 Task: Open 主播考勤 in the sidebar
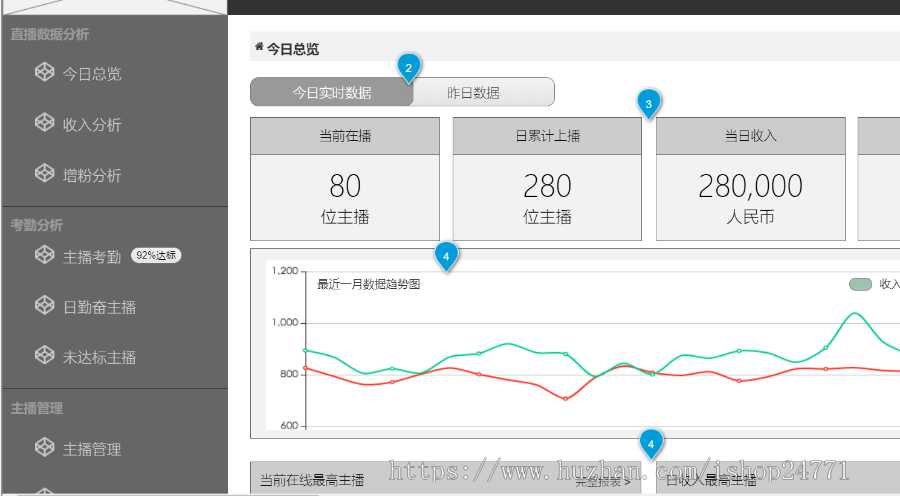point(92,257)
